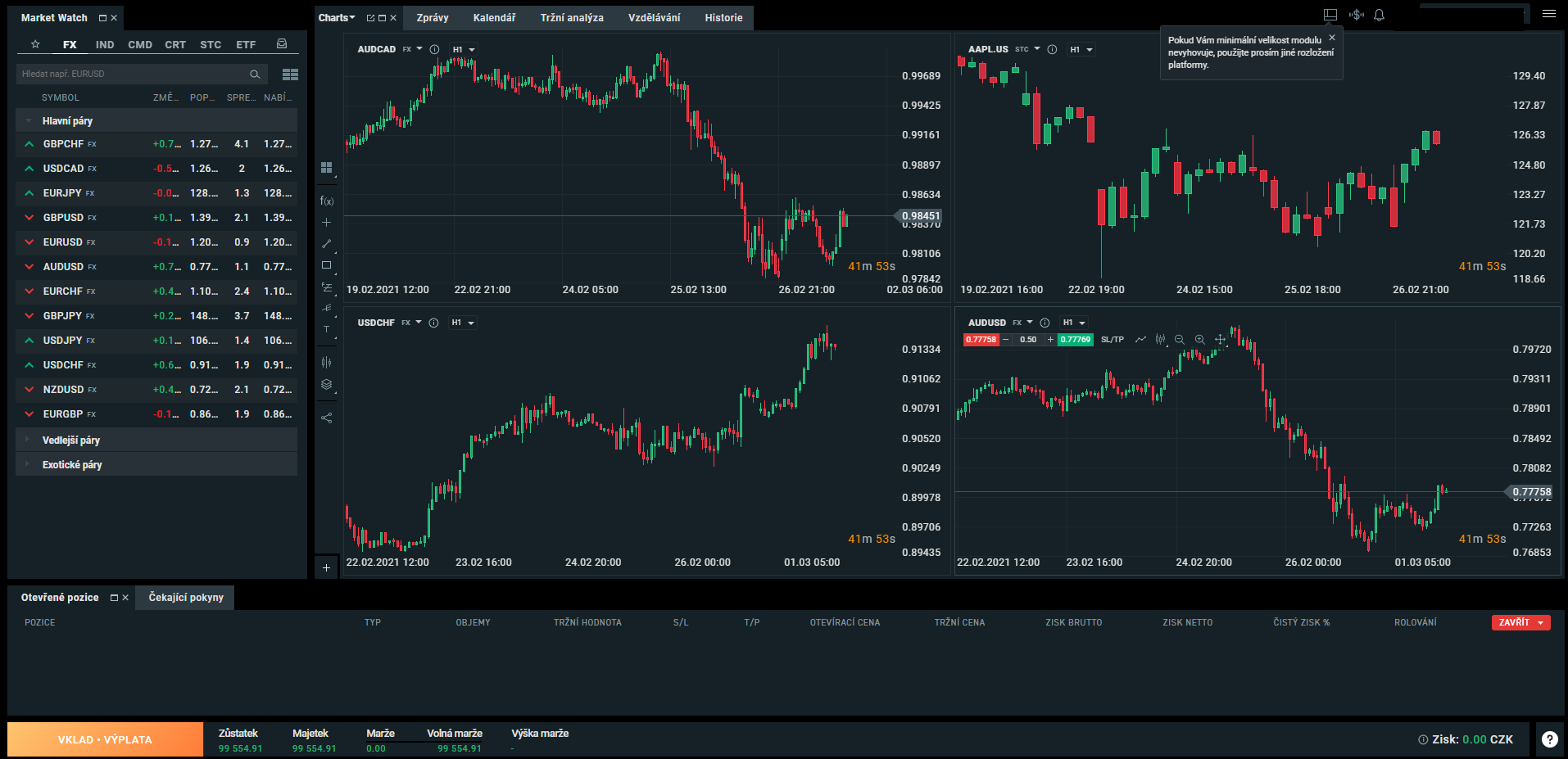
Task: Expand the Vedlejší páry group
Action: tap(156, 440)
